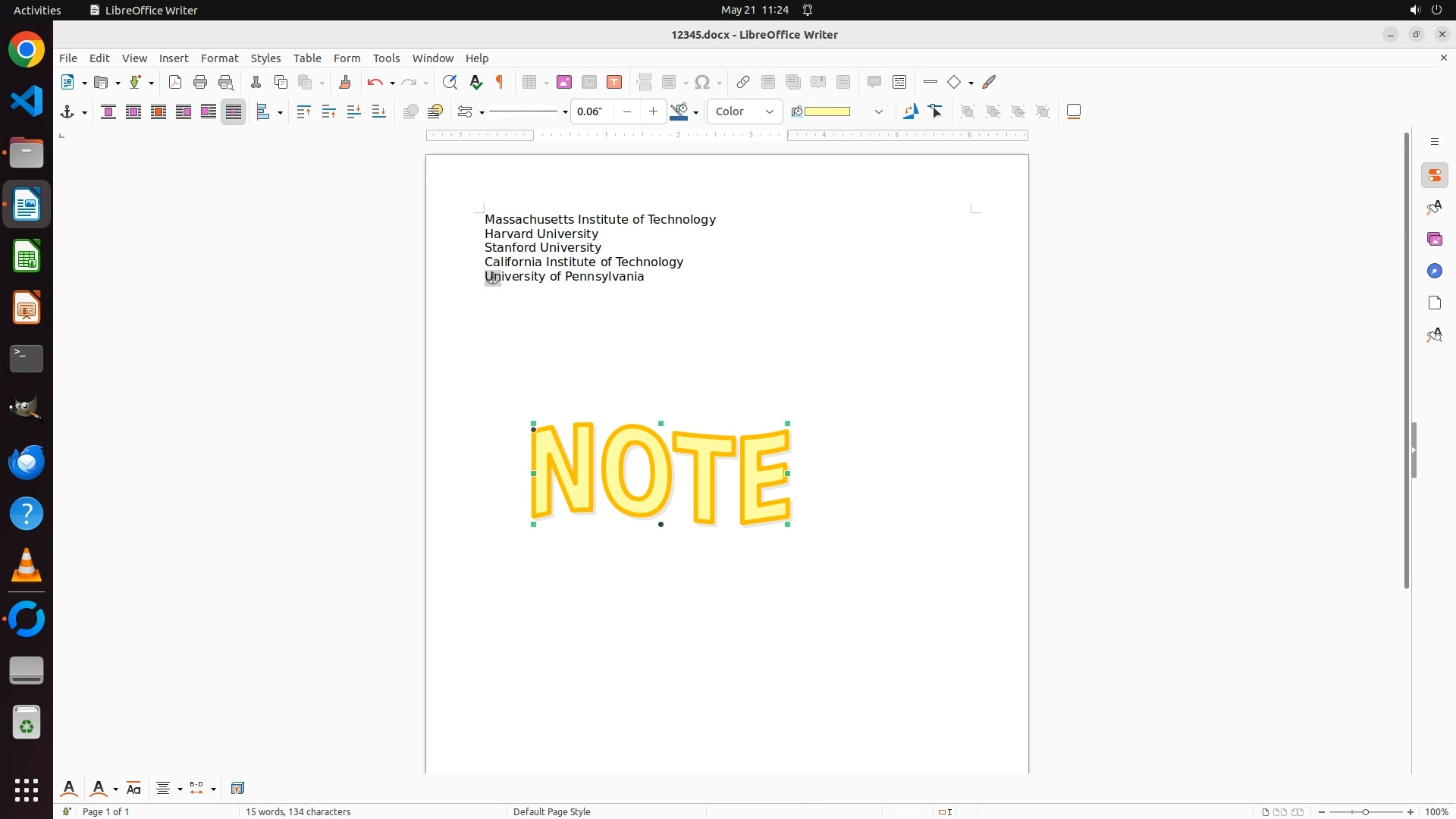The image size is (1456, 819).
Task: Open the Tools menu
Action: (386, 58)
